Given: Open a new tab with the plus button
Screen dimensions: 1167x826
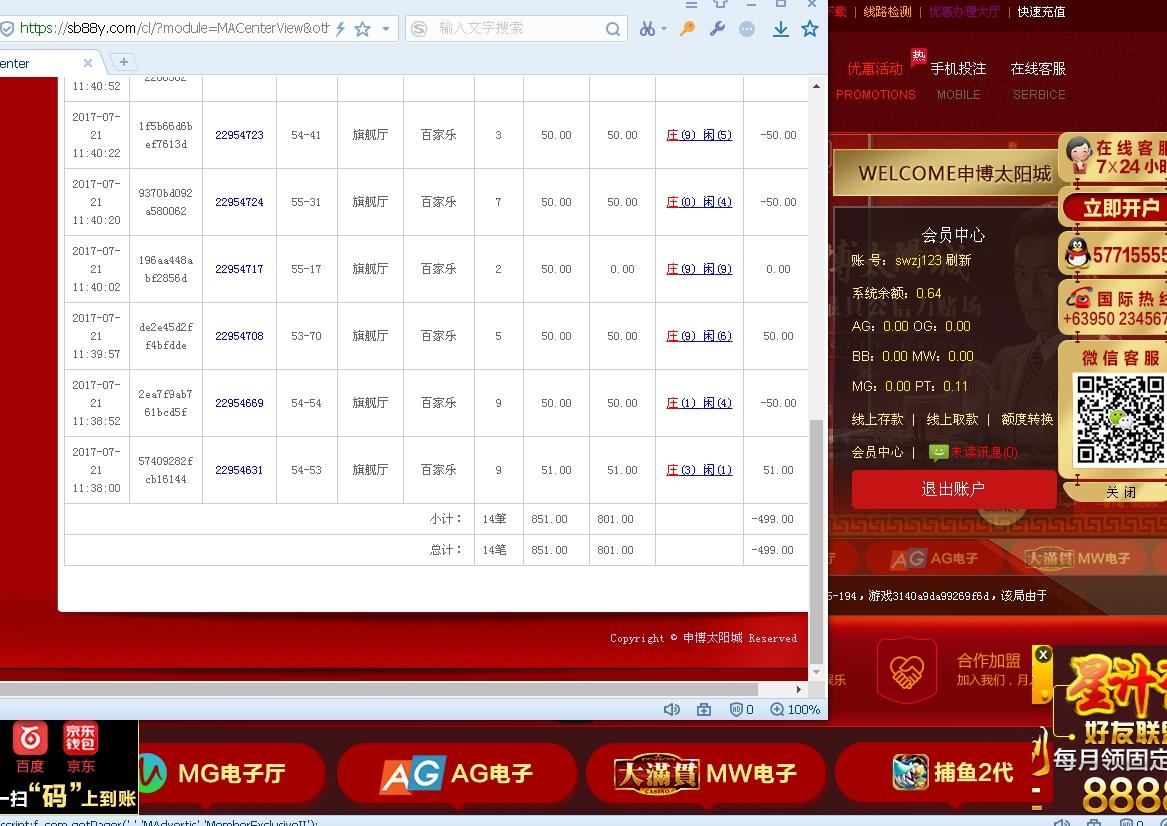Looking at the screenshot, I should tap(123, 62).
